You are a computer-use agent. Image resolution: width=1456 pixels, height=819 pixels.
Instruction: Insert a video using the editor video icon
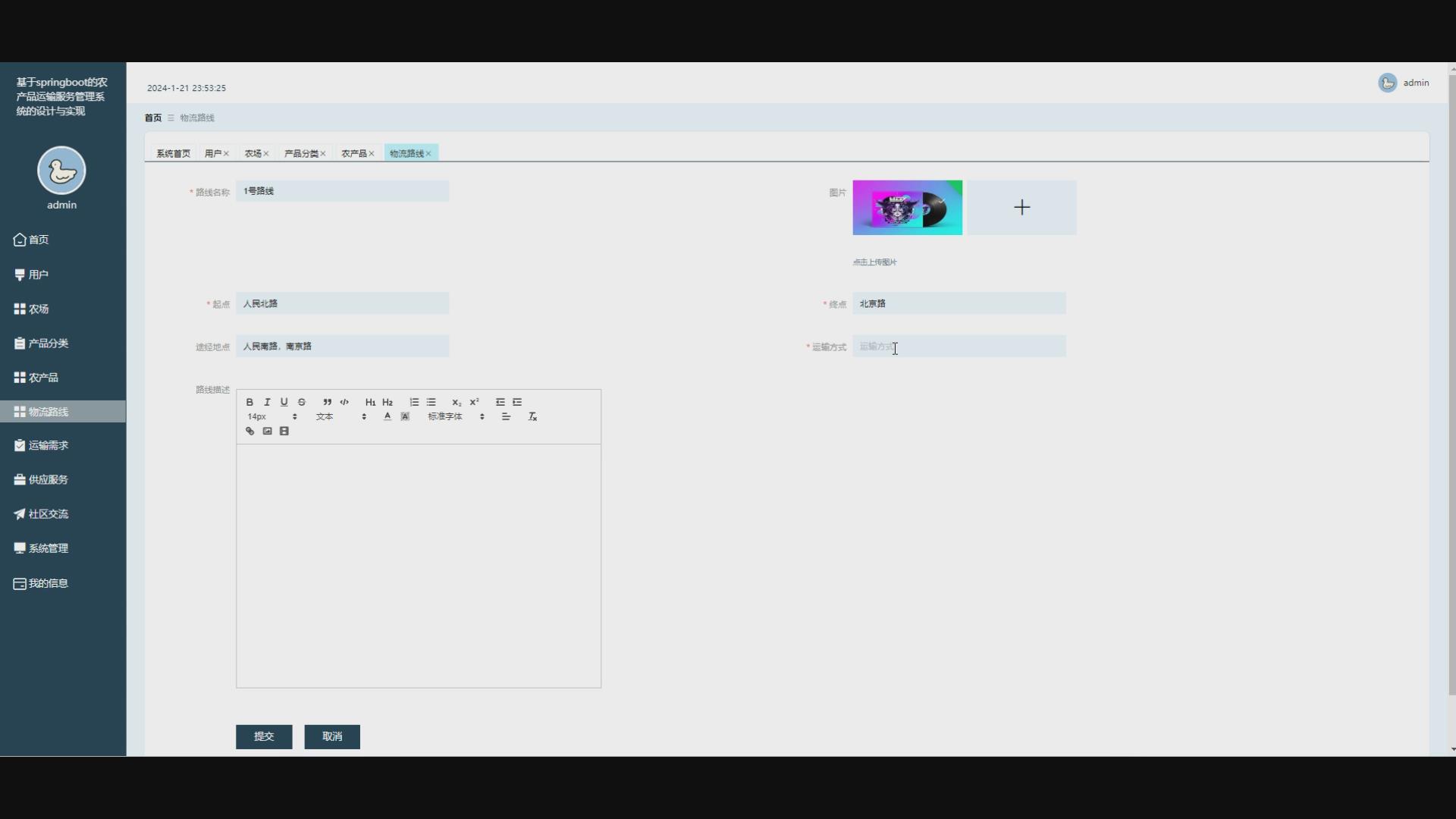[284, 431]
